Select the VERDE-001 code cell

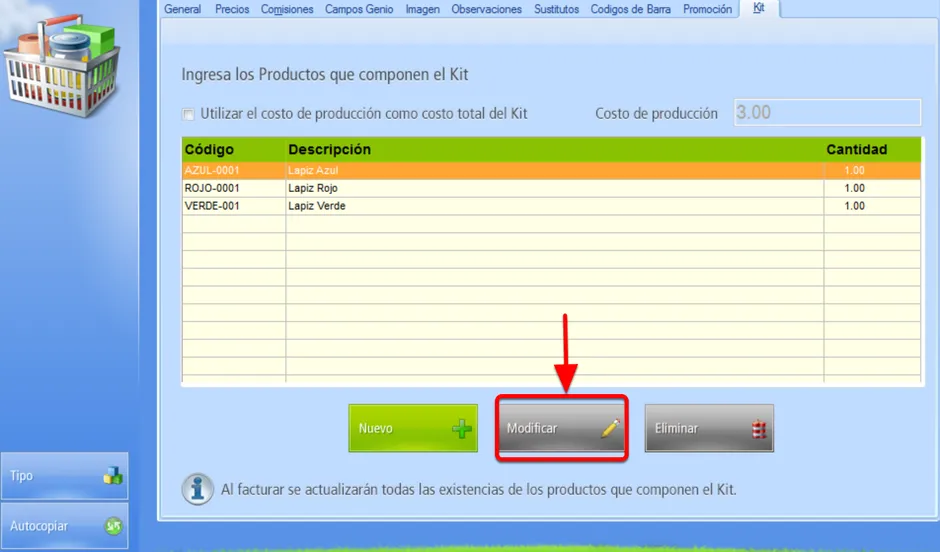tap(234, 206)
